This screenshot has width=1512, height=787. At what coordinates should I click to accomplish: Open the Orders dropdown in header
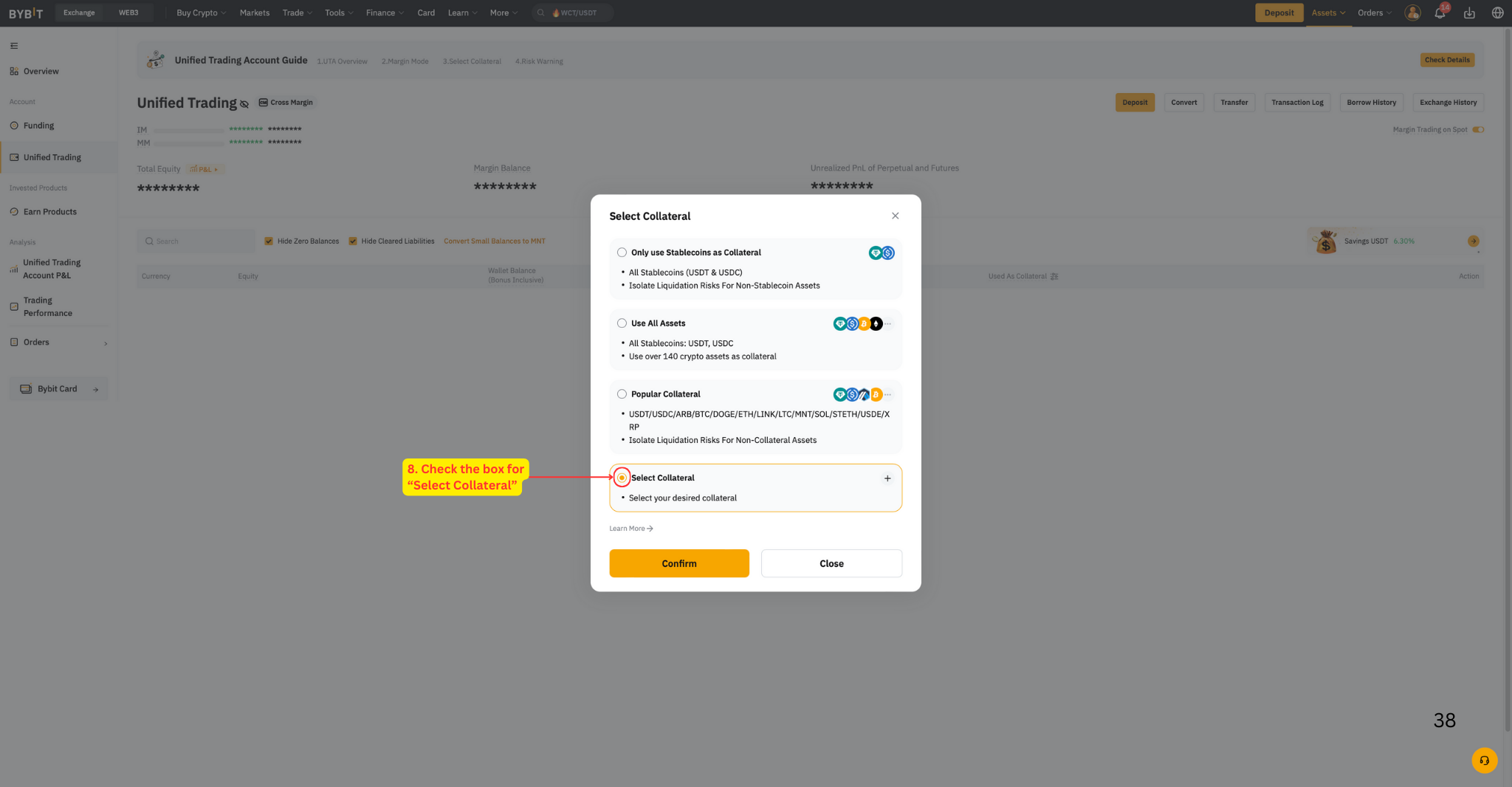pos(1374,13)
